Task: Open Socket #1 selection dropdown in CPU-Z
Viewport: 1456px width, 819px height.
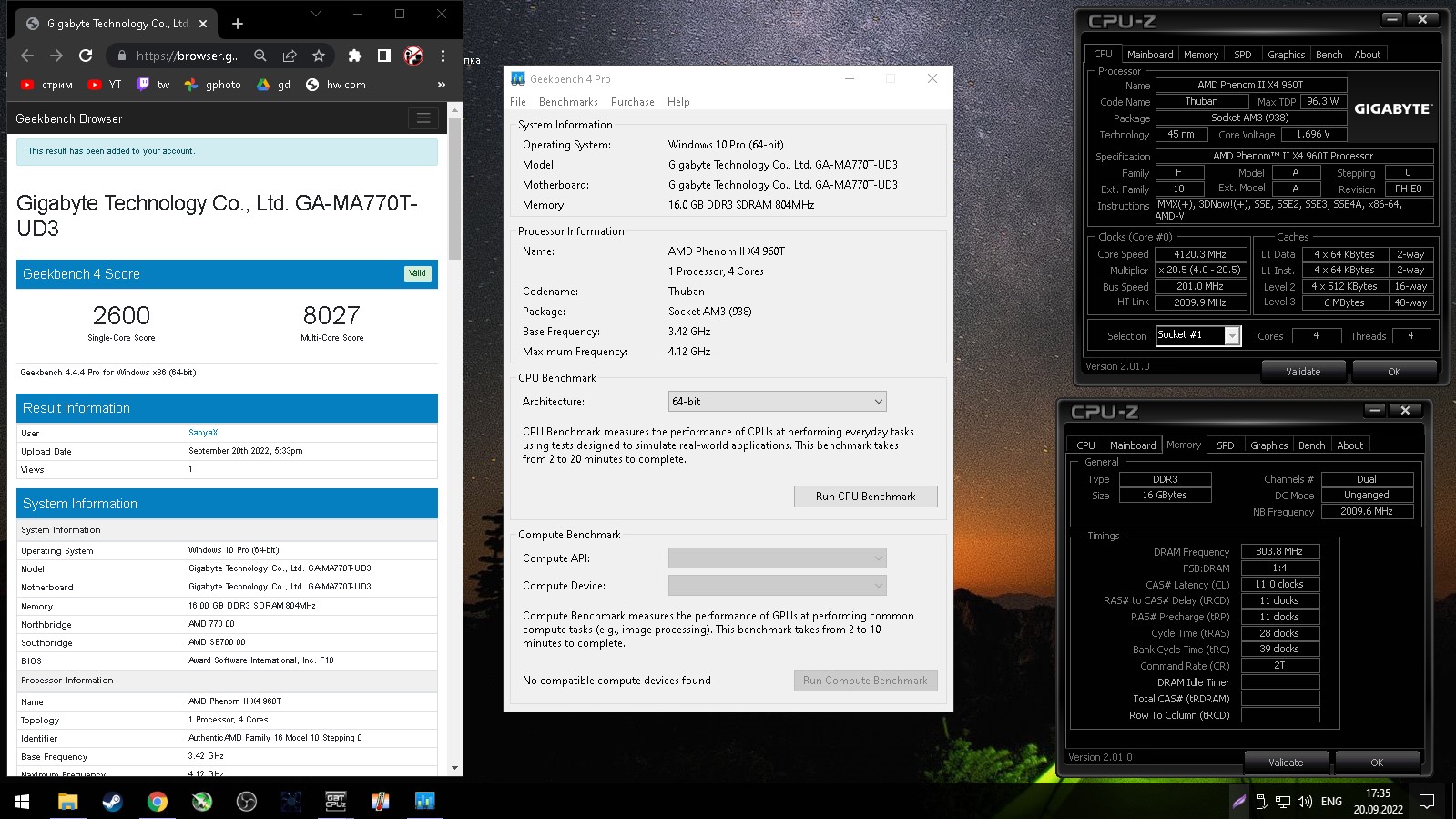Action: 1197,335
